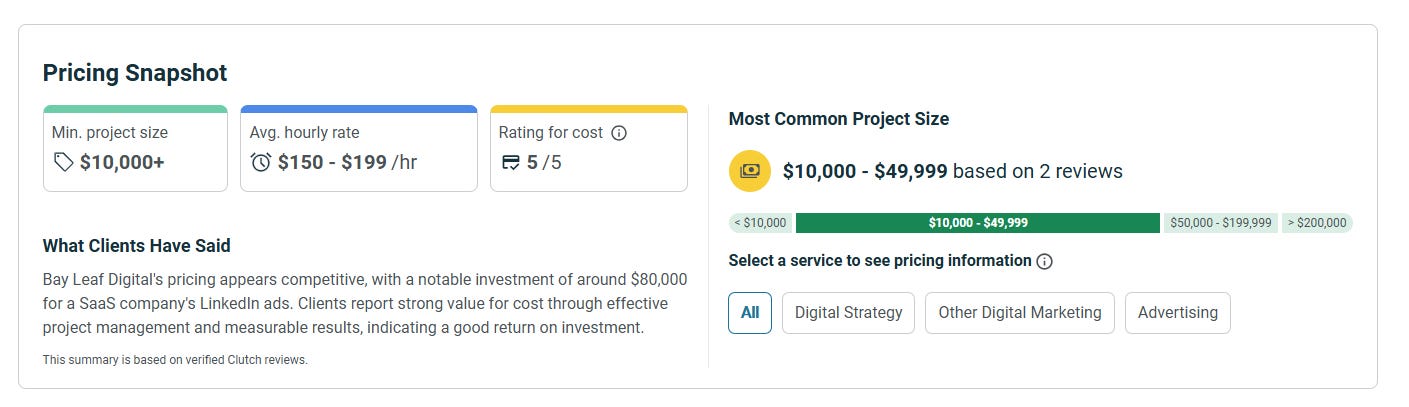Click the Min. project size card

[x=135, y=148]
